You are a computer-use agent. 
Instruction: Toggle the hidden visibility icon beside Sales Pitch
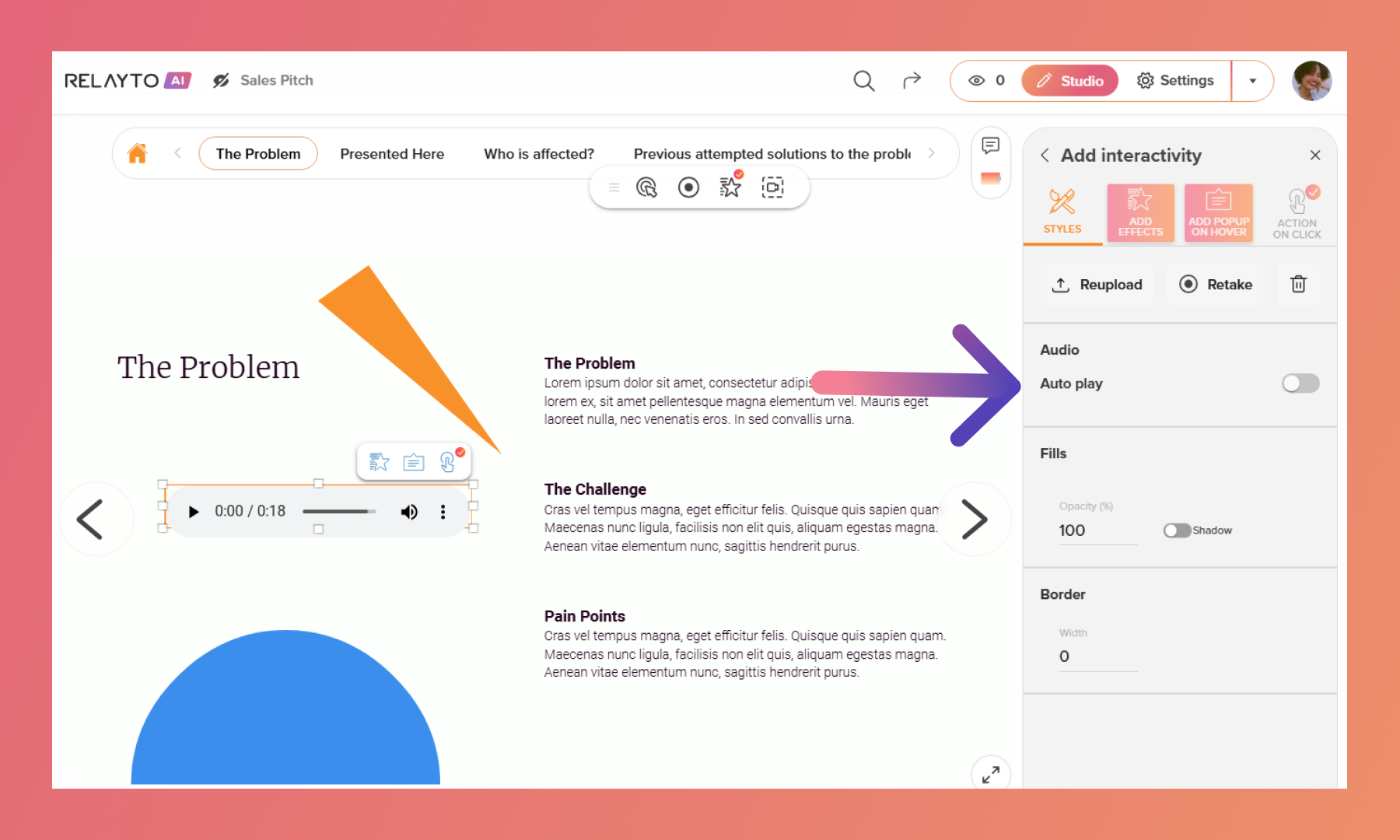(x=221, y=81)
